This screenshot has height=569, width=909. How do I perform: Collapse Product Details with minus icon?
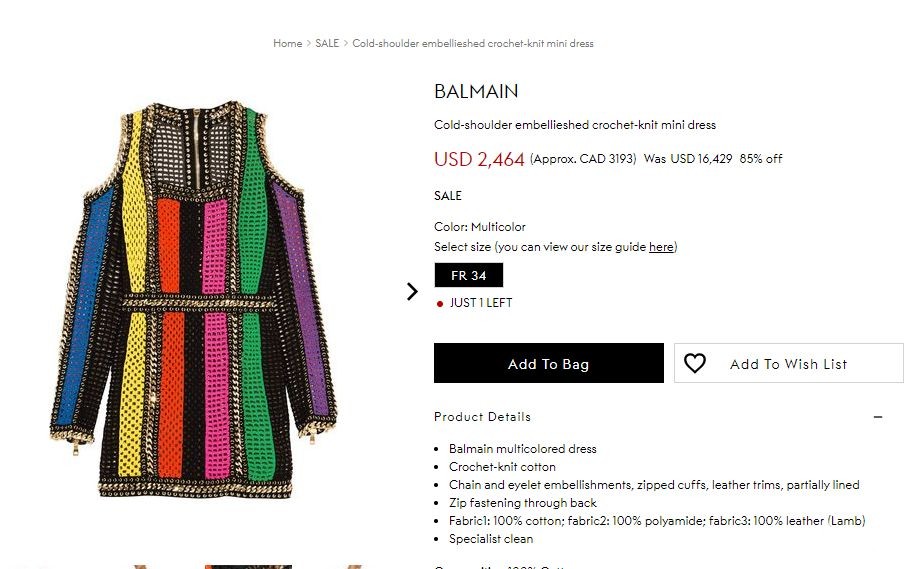pyautogui.click(x=878, y=417)
